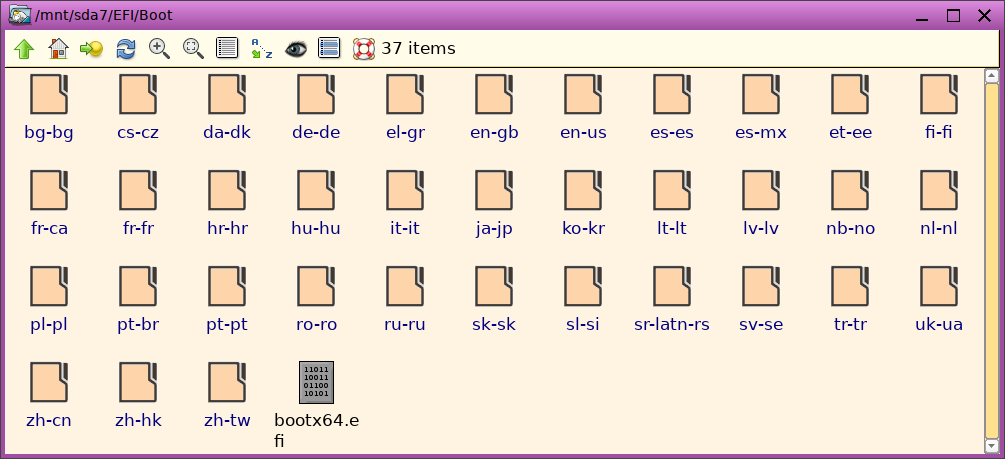Toggle showing hidden files with the eye icon
1005x459 pixels.
click(x=295, y=49)
